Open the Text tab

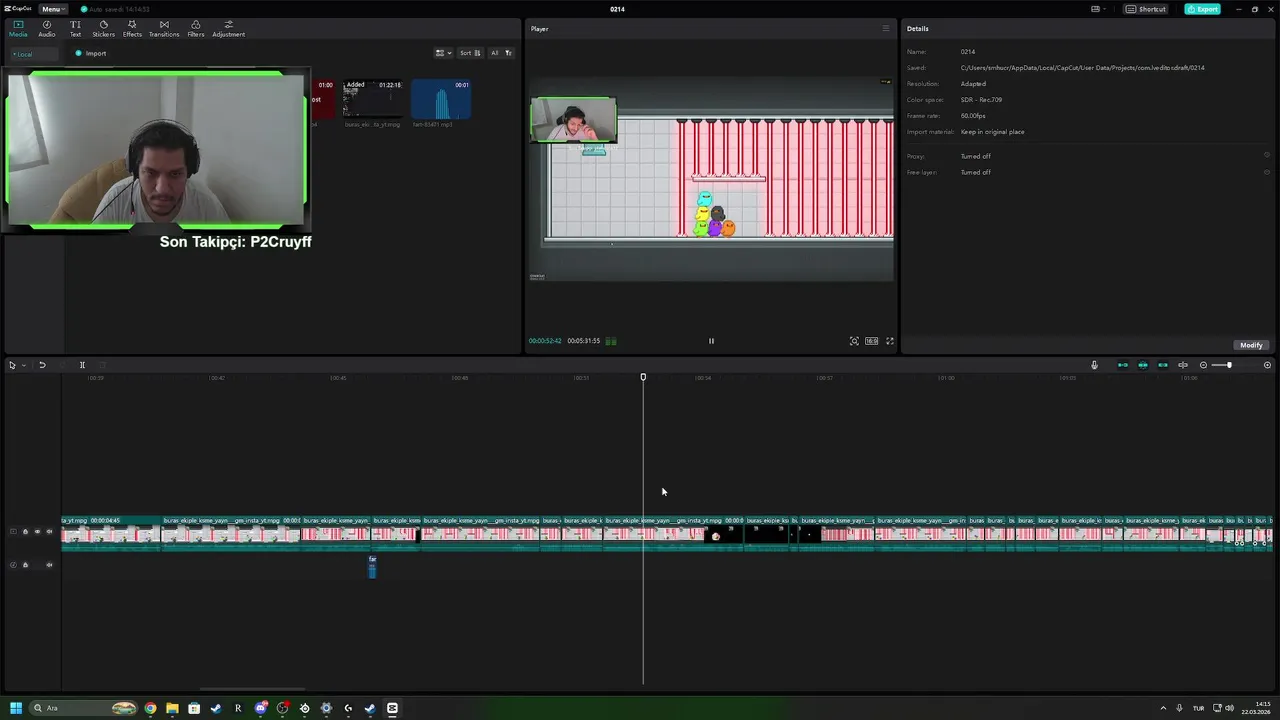[x=75, y=29]
